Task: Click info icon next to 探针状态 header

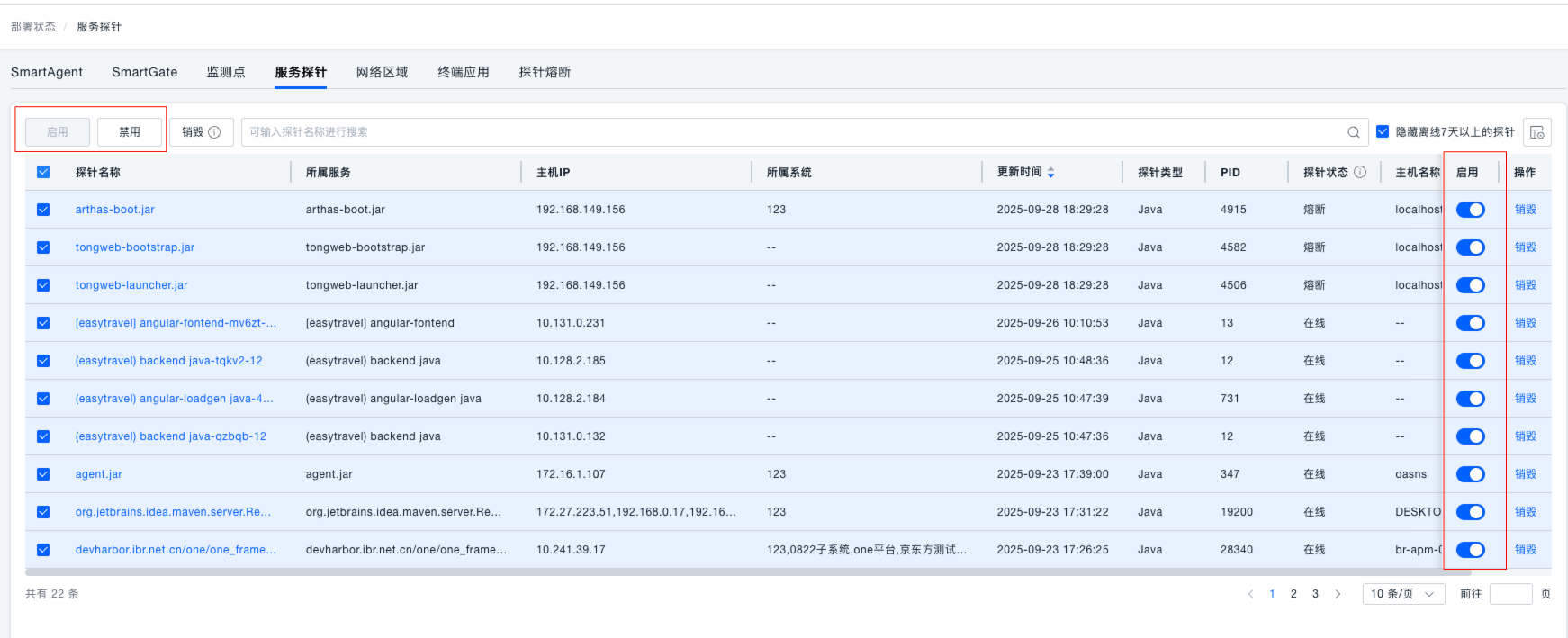Action: 1360,172
